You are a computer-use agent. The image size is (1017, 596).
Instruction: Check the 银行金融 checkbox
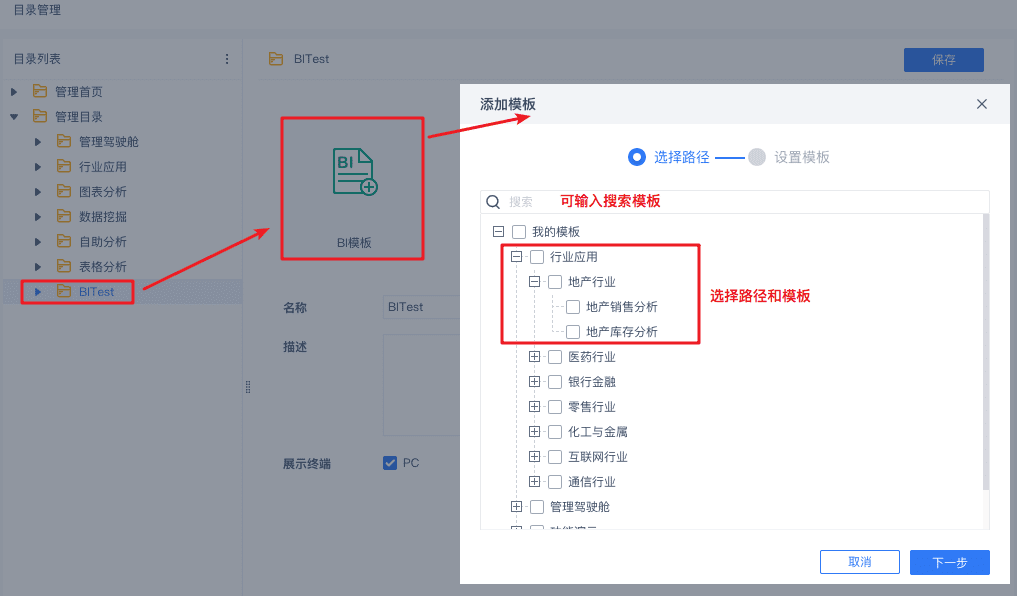tap(555, 382)
